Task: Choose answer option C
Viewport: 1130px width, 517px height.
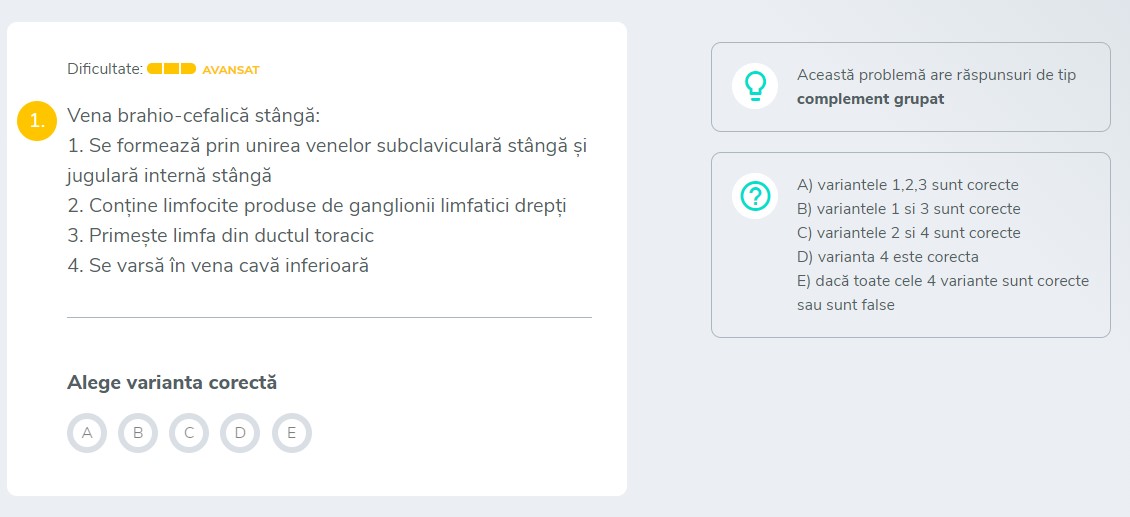Action: pos(189,433)
